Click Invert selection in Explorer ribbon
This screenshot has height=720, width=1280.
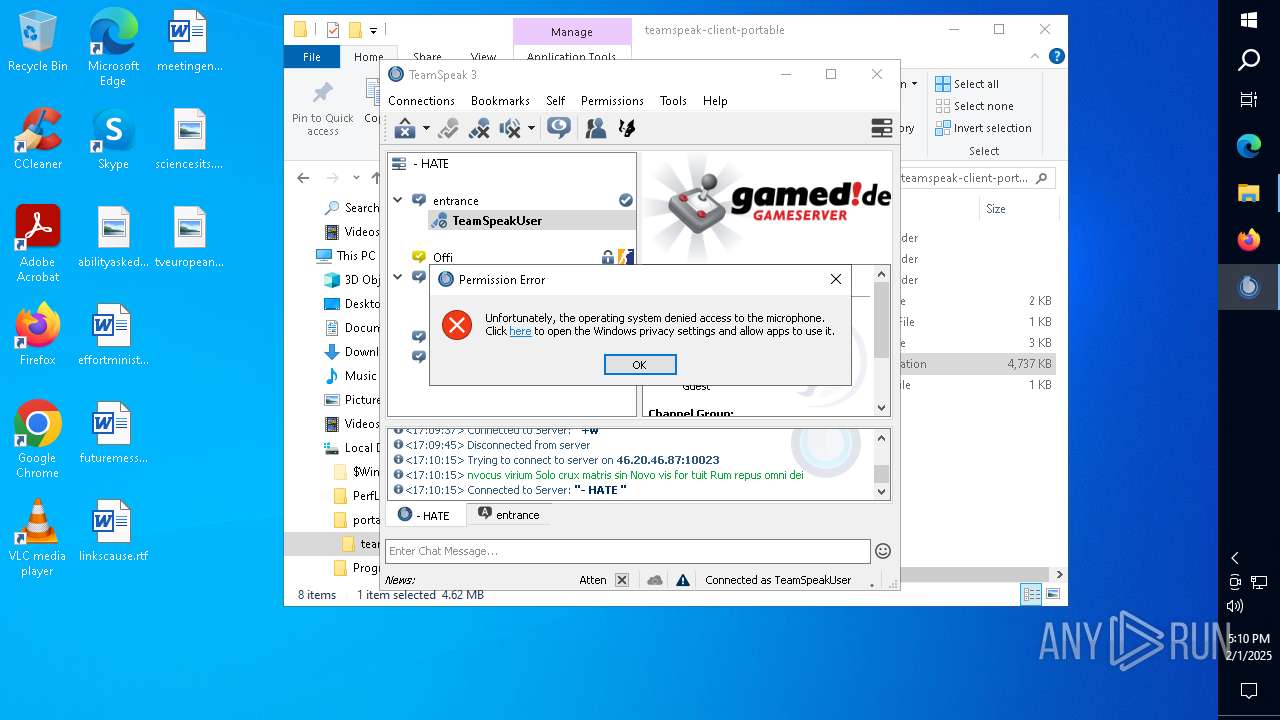983,128
